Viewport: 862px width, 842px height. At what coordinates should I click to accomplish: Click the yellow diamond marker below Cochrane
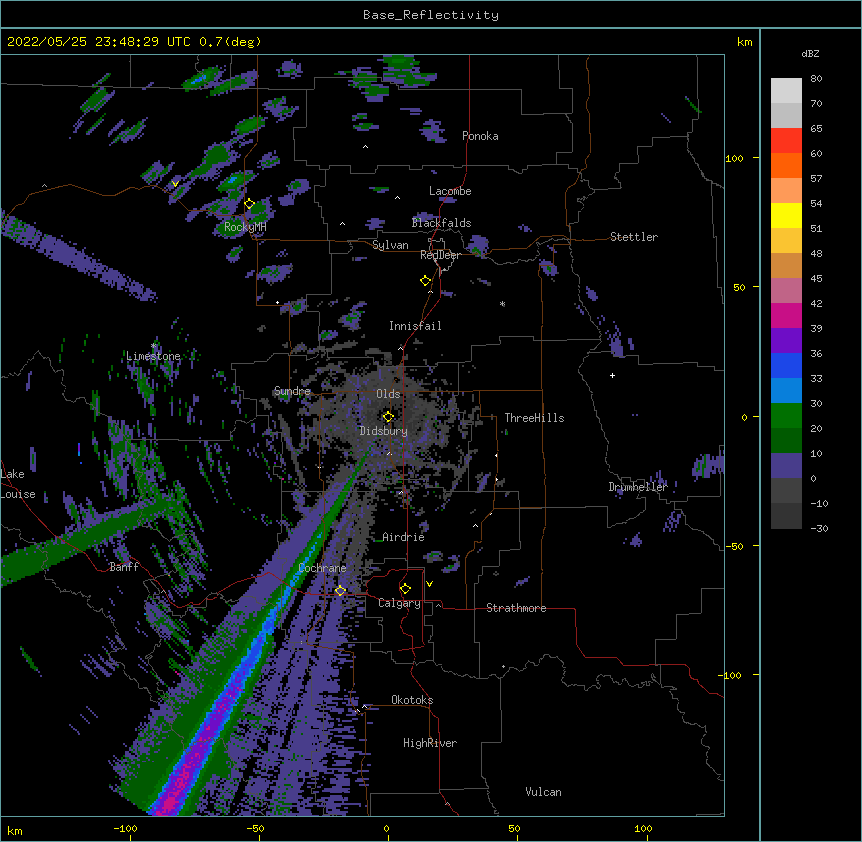[340, 591]
